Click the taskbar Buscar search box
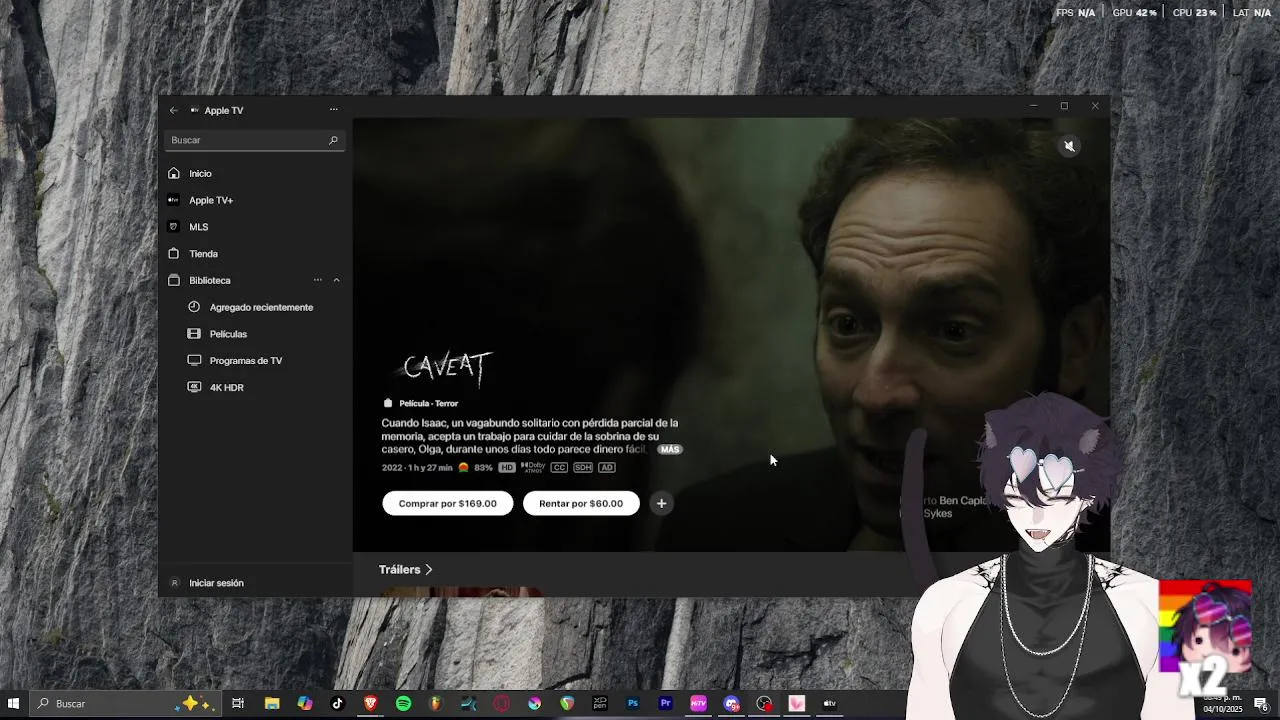Image resolution: width=1280 pixels, height=720 pixels. (125, 704)
